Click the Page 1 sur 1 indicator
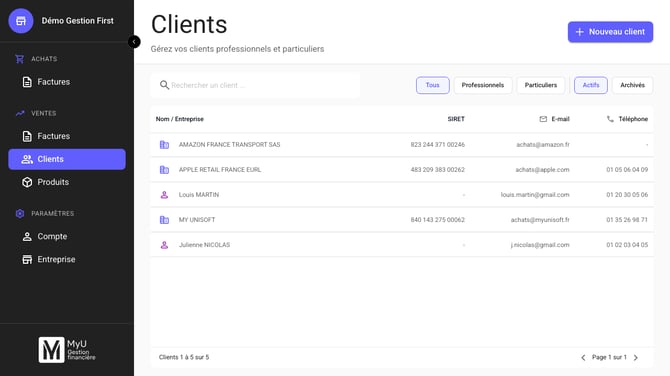 609,357
